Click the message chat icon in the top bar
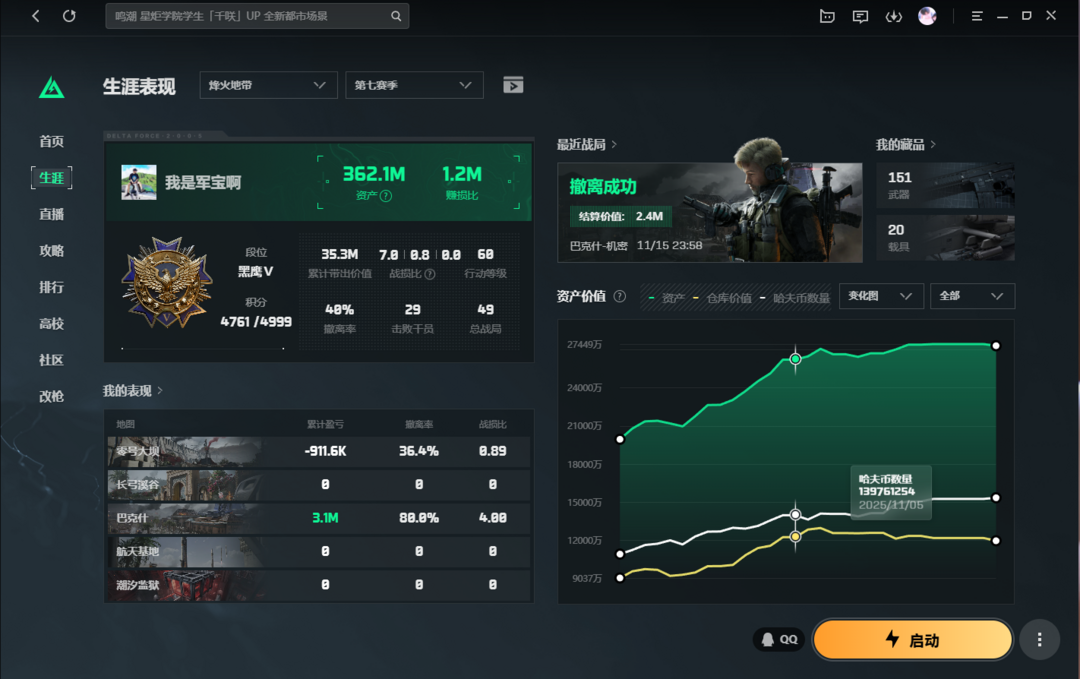This screenshot has width=1080, height=679. point(860,16)
